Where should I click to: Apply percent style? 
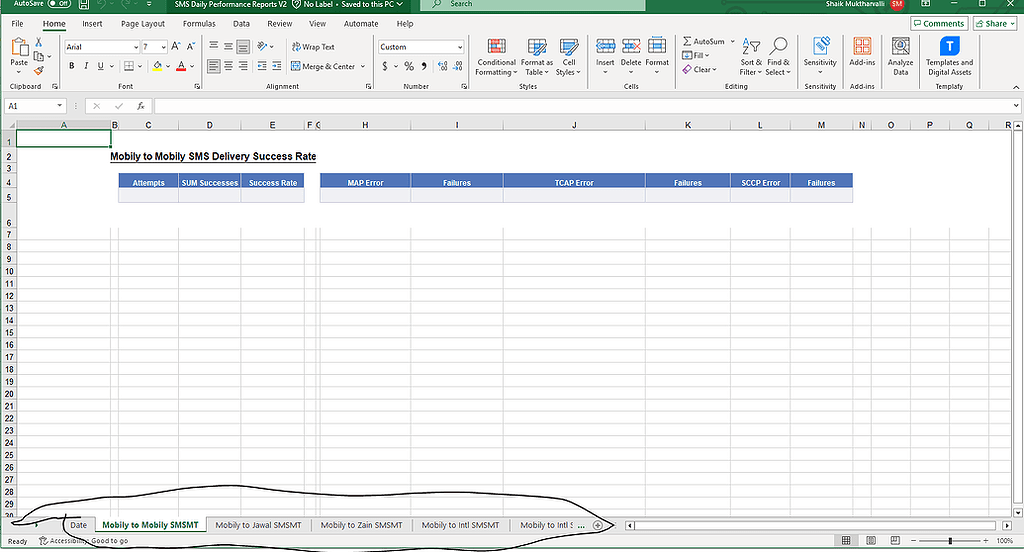pos(409,66)
